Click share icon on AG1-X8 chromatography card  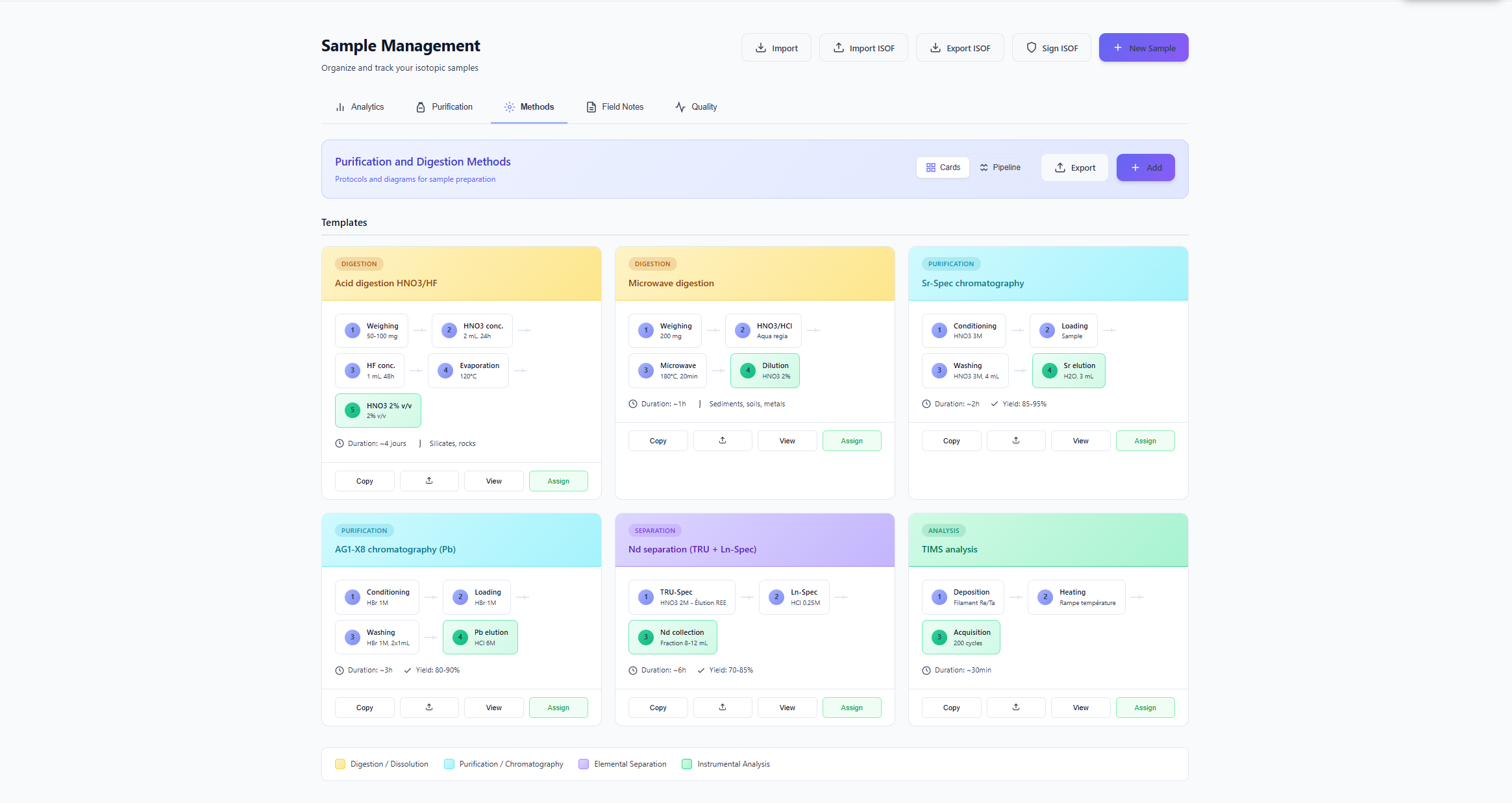[429, 708]
